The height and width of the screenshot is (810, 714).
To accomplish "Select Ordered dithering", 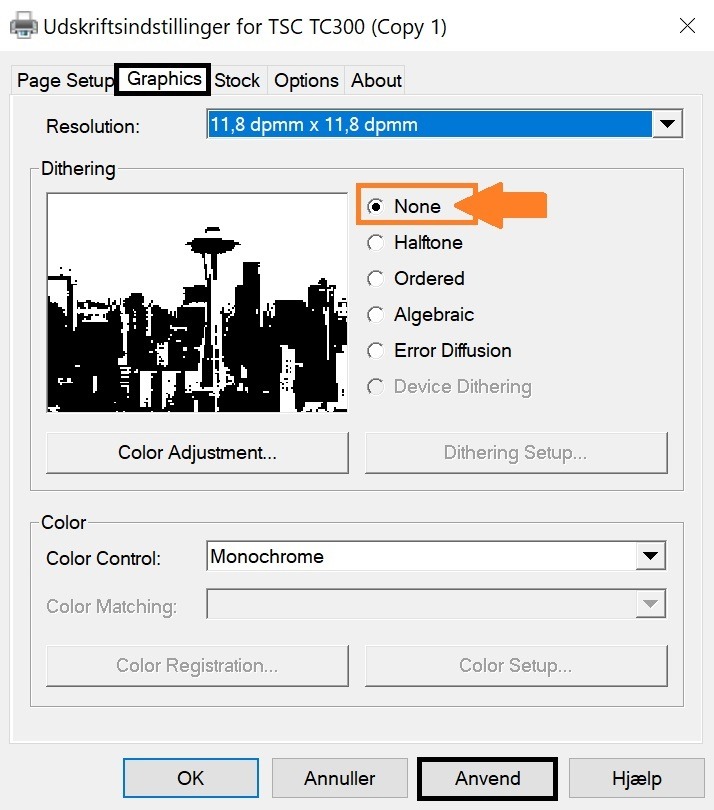I will point(416,278).
